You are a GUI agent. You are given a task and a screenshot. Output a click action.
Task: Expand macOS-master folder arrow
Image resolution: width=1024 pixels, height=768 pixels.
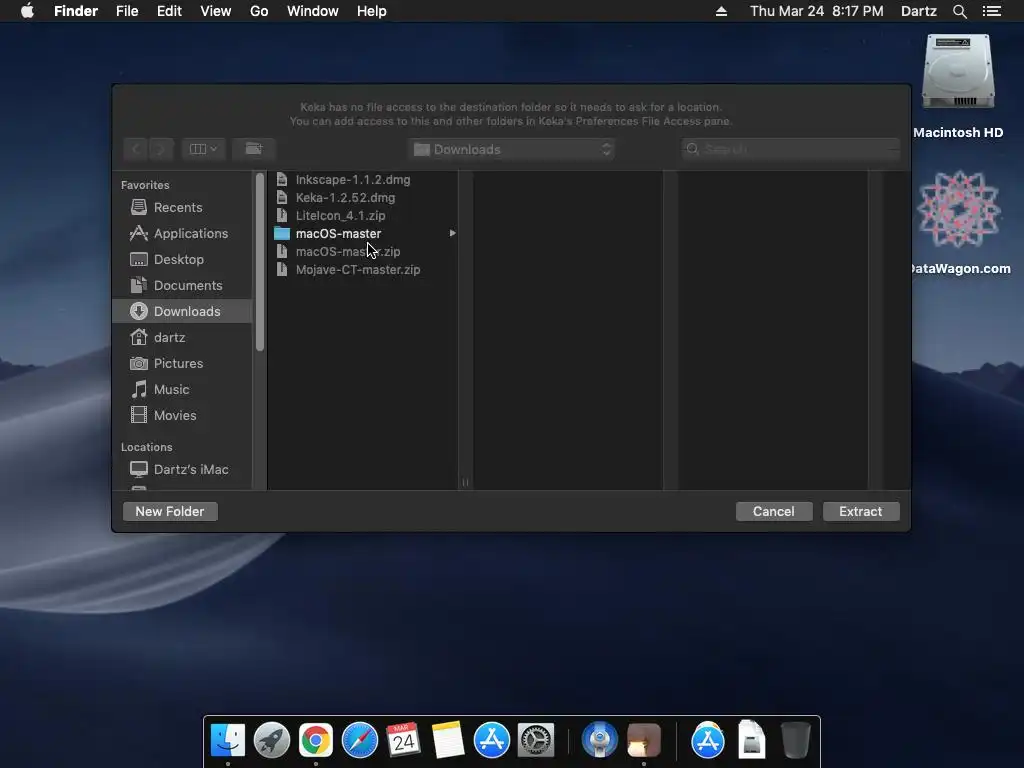point(452,233)
